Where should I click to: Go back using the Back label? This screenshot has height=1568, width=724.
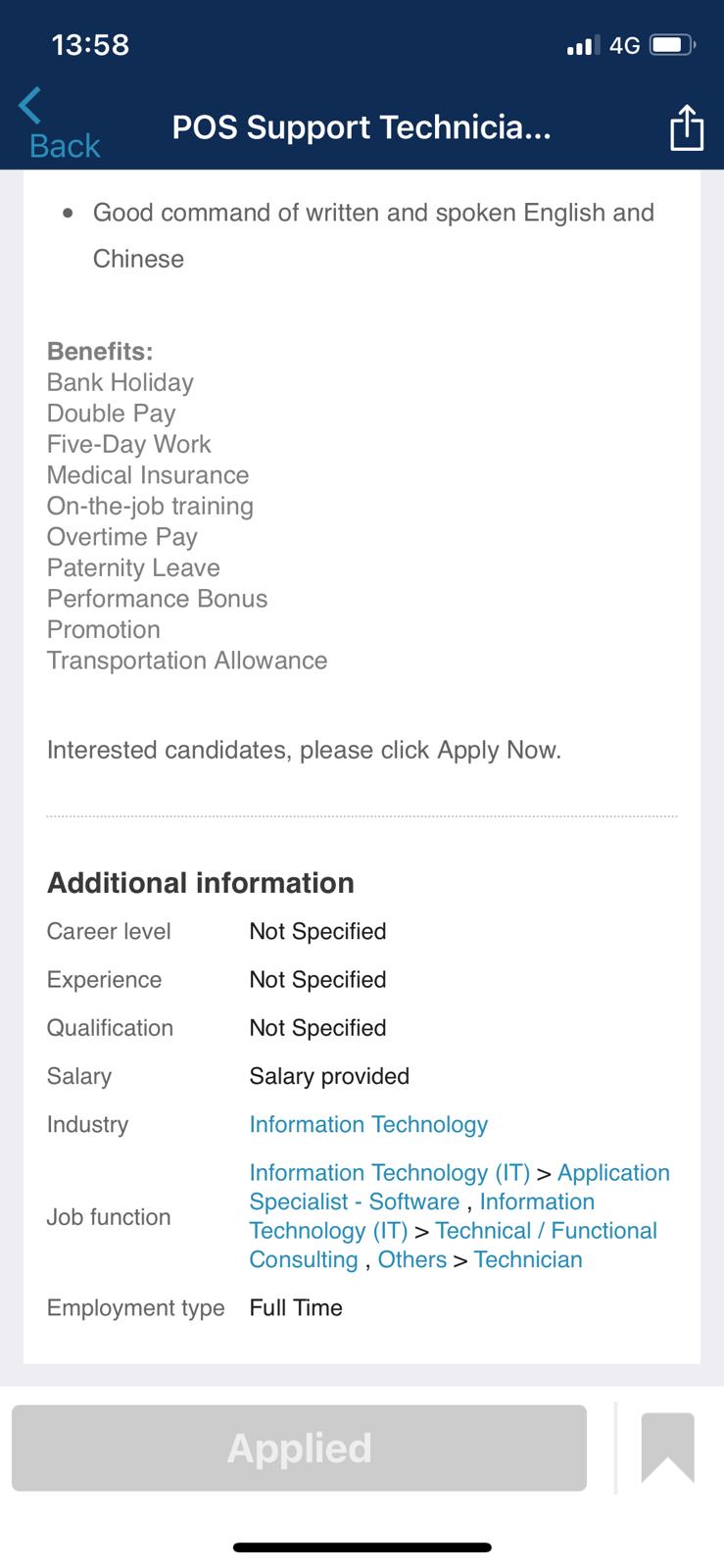point(65,146)
